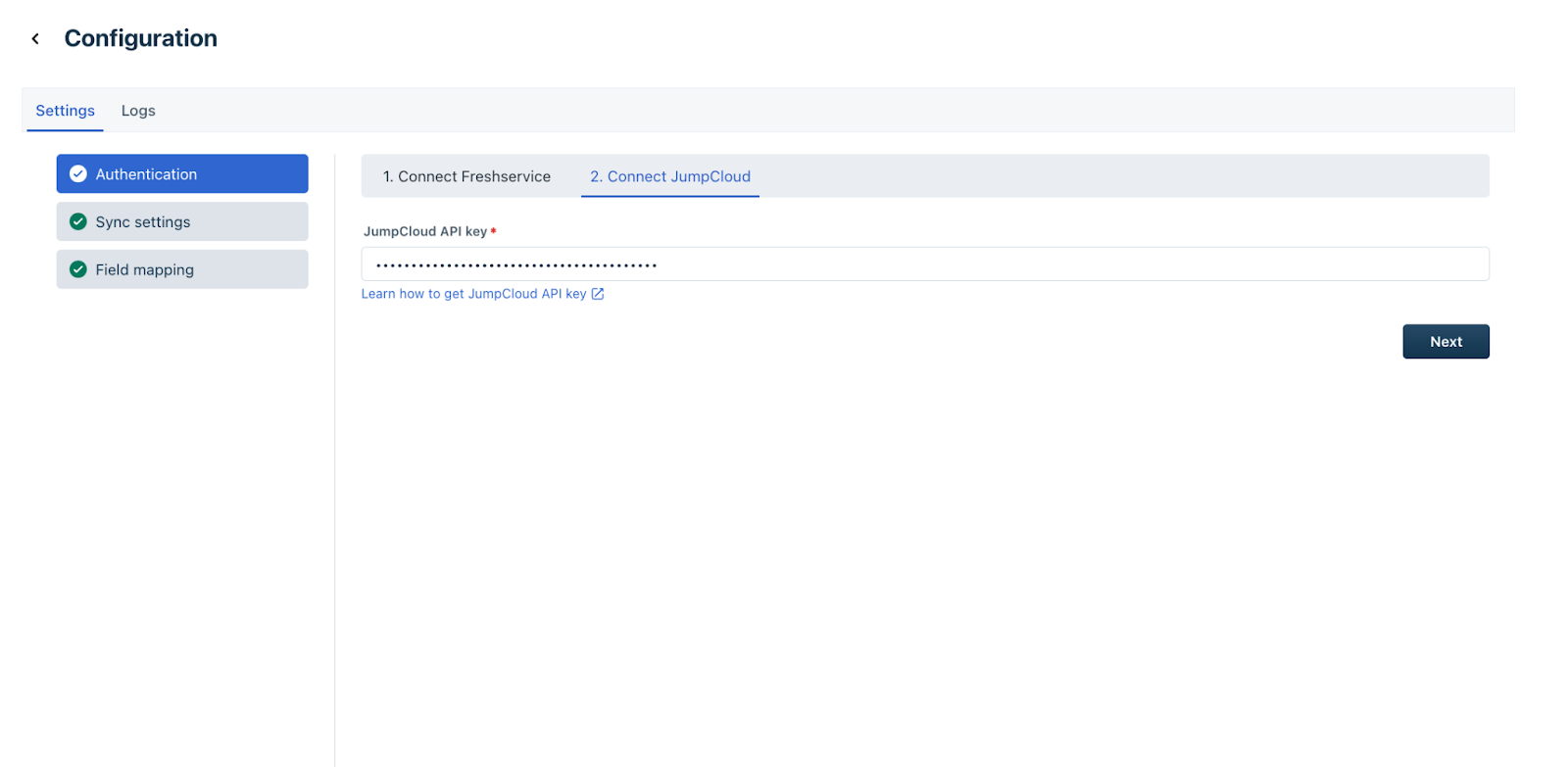
Task: Go back using the chevron arrow
Action: (35, 39)
